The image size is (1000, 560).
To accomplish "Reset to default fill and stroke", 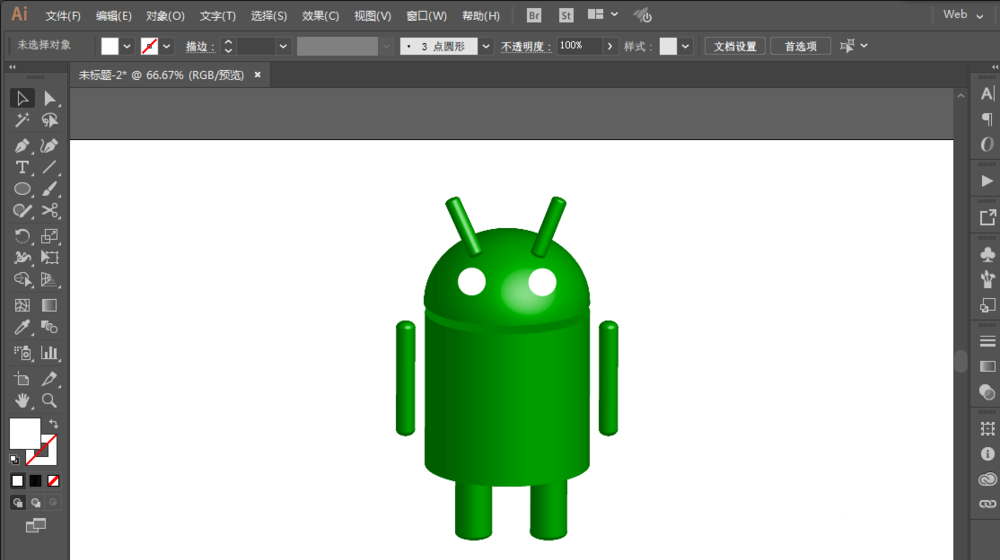I will click(14, 459).
